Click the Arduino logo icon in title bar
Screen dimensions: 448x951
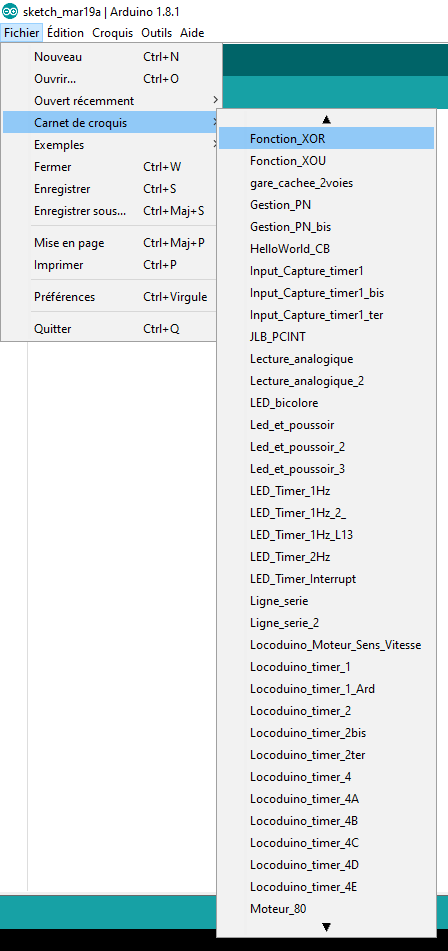[10, 12]
